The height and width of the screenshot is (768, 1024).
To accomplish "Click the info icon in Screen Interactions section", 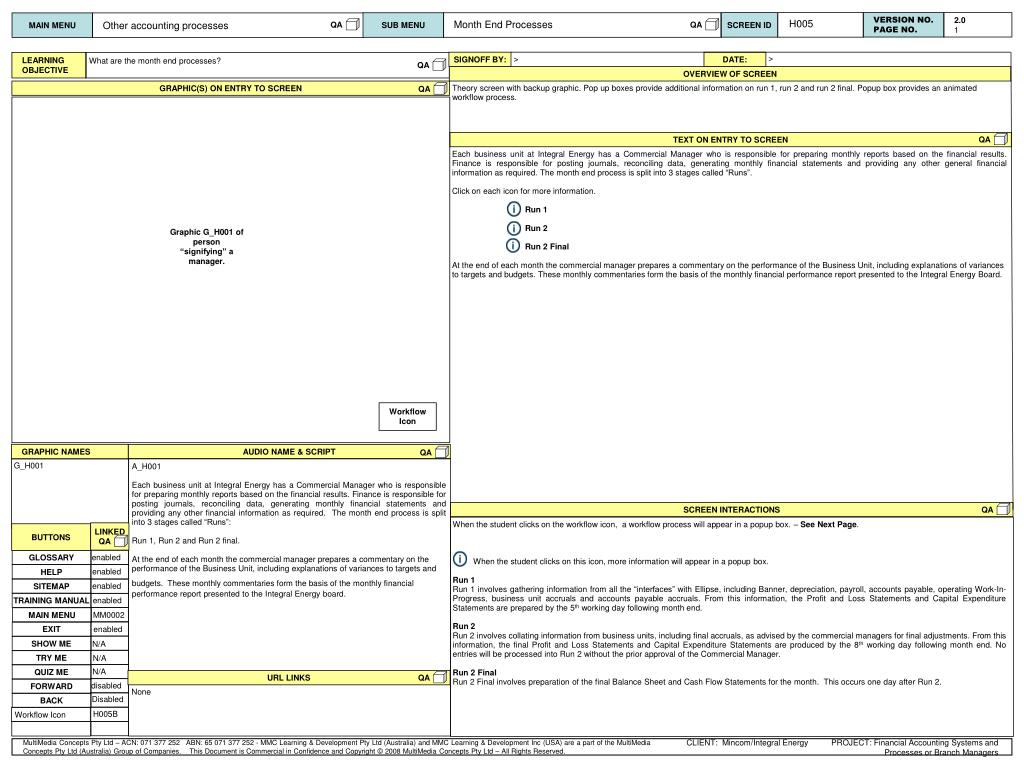I will [x=460, y=559].
